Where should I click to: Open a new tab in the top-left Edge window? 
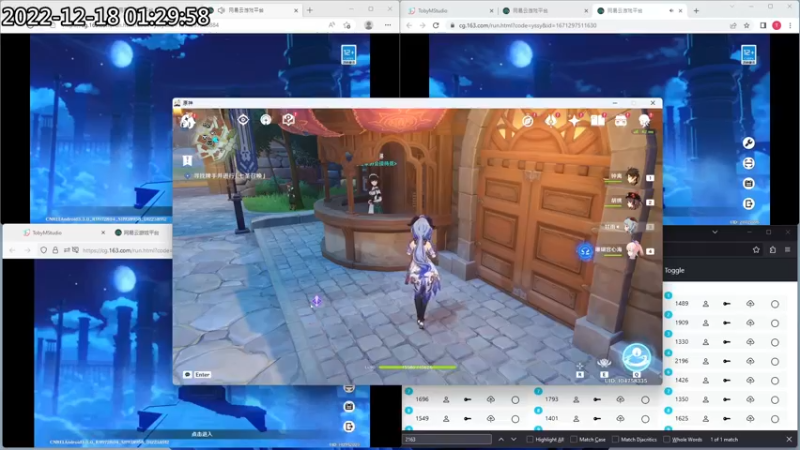click(x=309, y=10)
